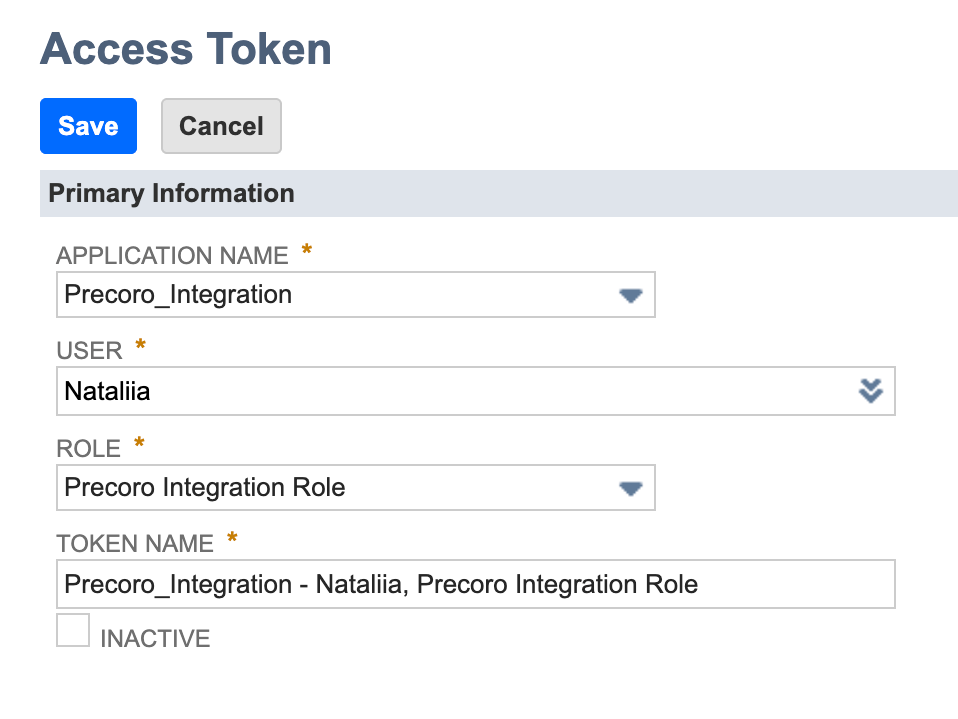Screen dimensions: 958x719
Task: Click the TOKEN NAME field label
Action: [135, 544]
